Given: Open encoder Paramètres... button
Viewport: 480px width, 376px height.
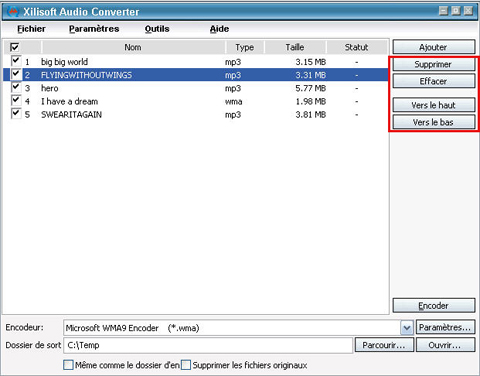Looking at the screenshot, I should pyautogui.click(x=445, y=328).
